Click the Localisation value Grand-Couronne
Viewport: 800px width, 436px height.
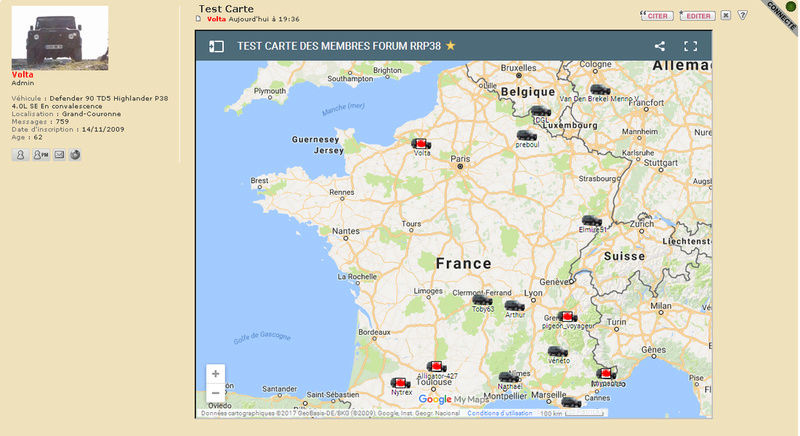(x=91, y=114)
